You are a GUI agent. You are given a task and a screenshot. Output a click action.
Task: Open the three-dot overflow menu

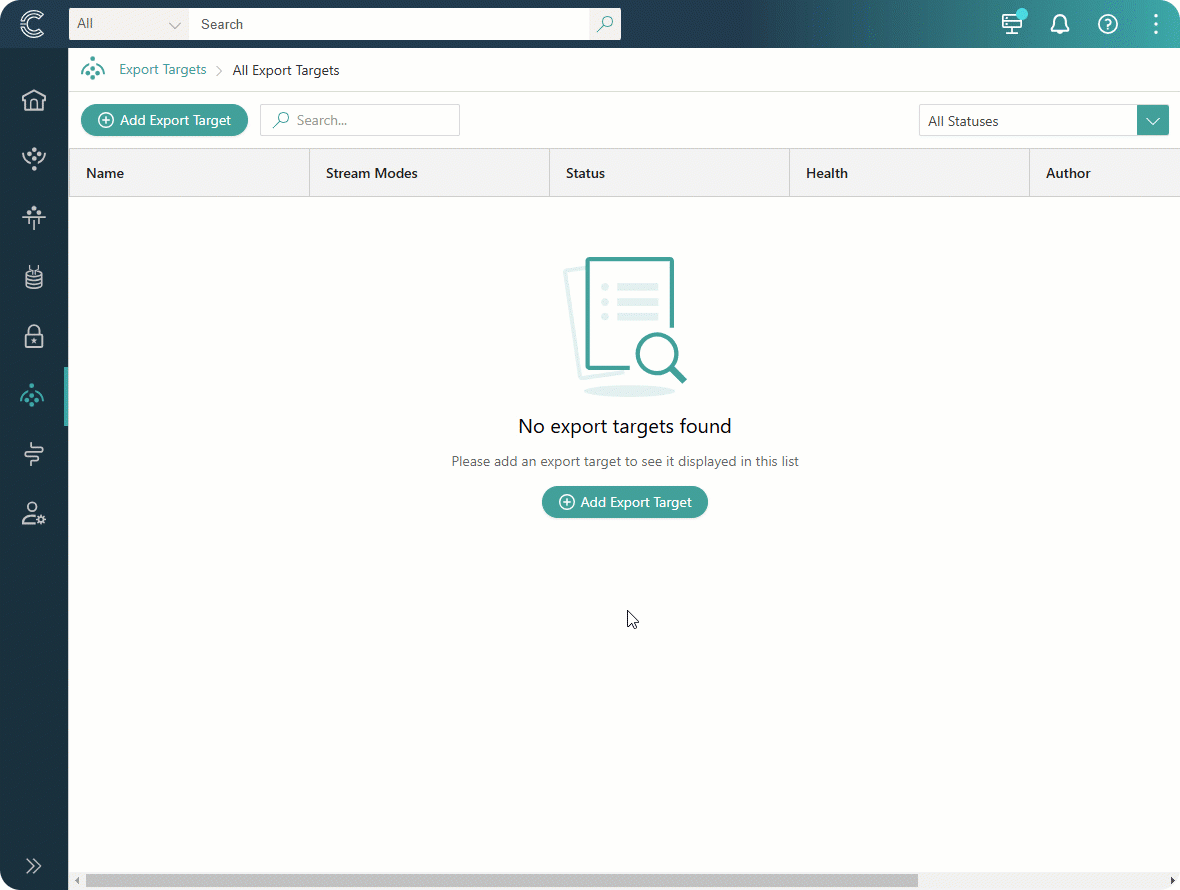pos(1156,24)
